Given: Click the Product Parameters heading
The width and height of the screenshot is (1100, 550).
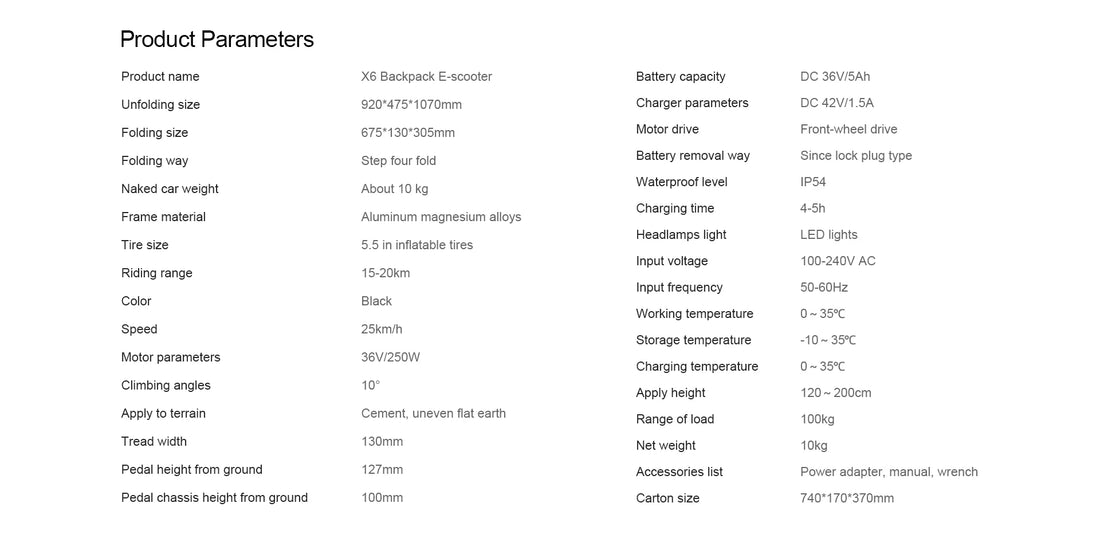Looking at the screenshot, I should pyautogui.click(x=217, y=39).
